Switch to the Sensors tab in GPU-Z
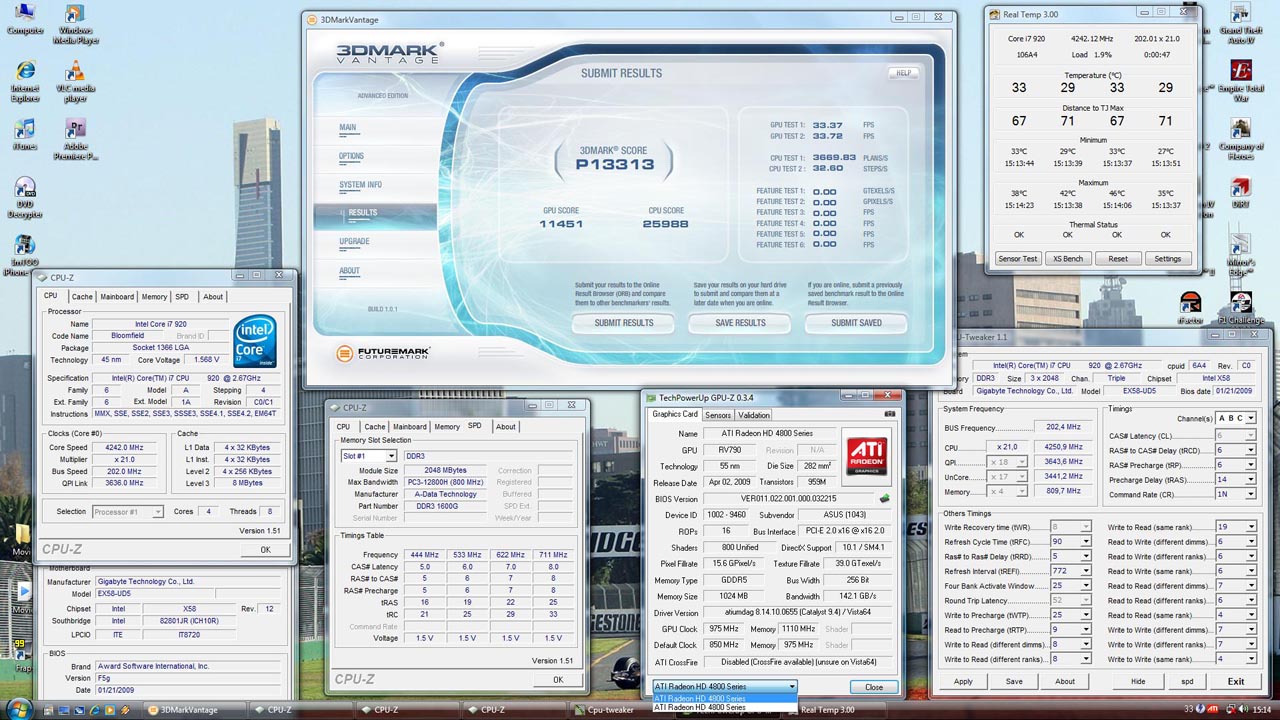Image resolution: width=1280 pixels, height=720 pixels. click(x=718, y=415)
